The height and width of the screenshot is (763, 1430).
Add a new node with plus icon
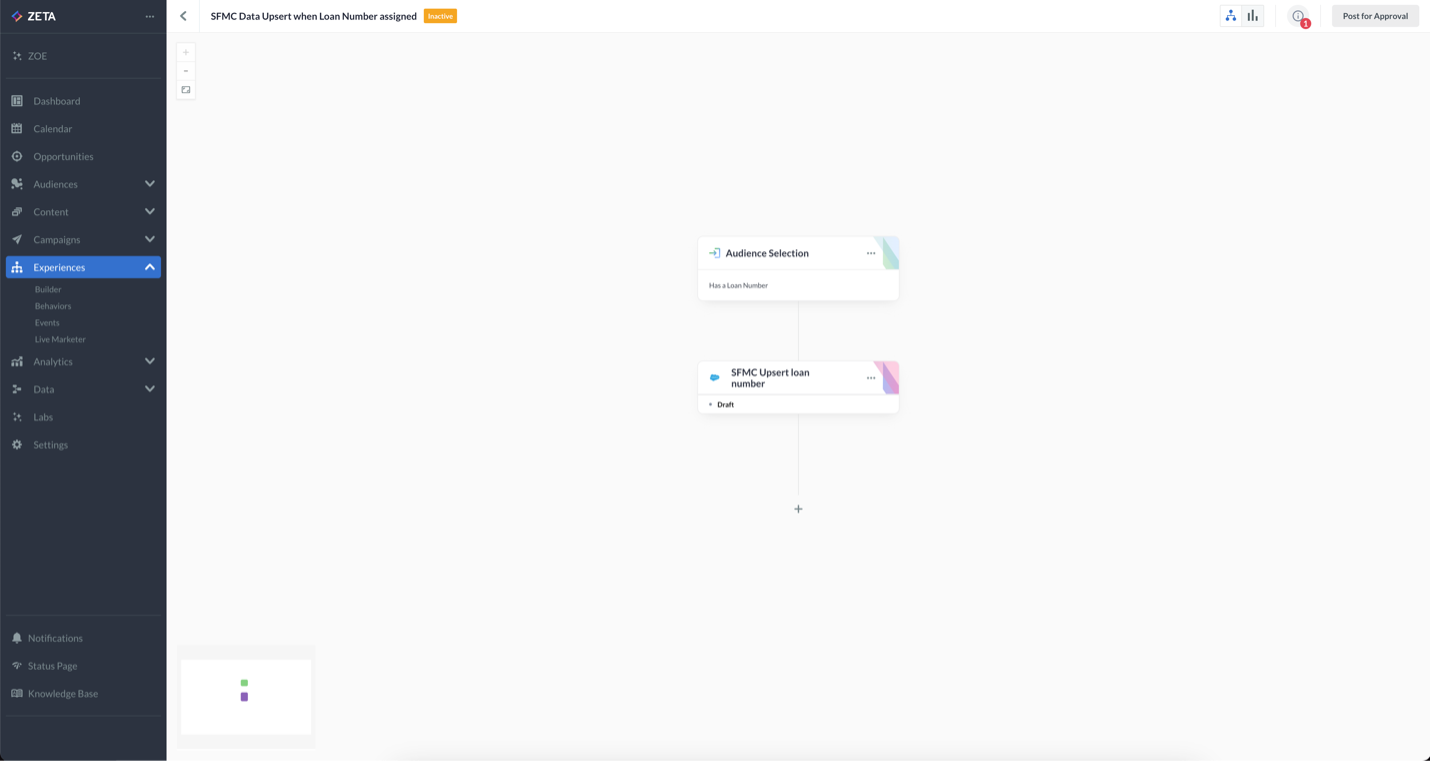(798, 509)
